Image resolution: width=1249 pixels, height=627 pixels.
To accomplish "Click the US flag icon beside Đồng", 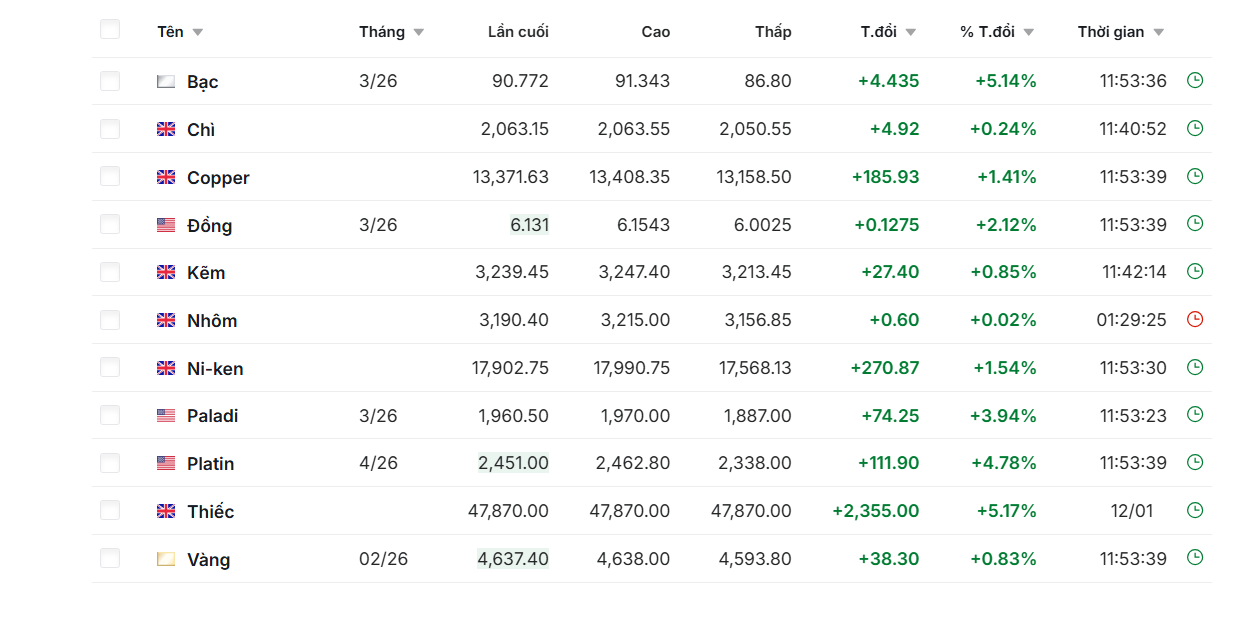I will [x=166, y=225].
